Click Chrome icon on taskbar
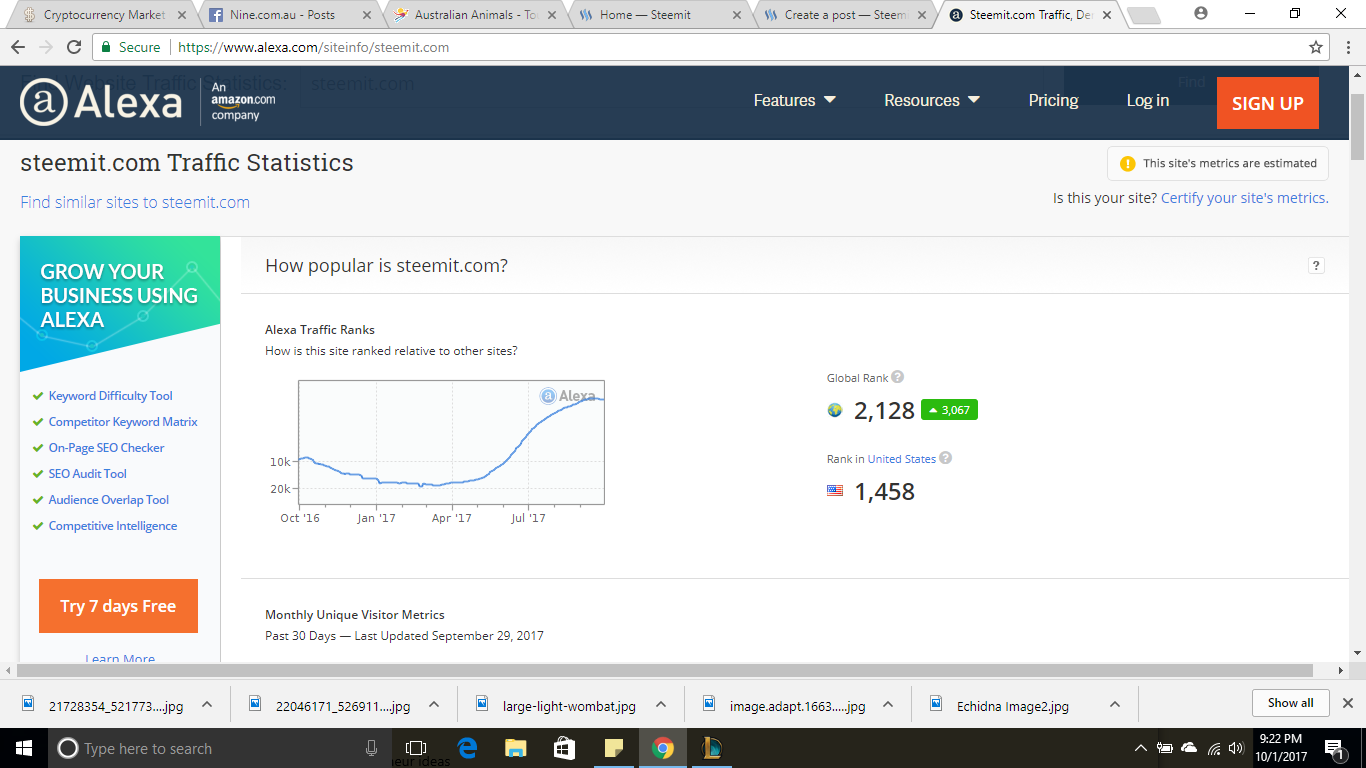Viewport: 1366px width, 768px height. pyautogui.click(x=662, y=748)
